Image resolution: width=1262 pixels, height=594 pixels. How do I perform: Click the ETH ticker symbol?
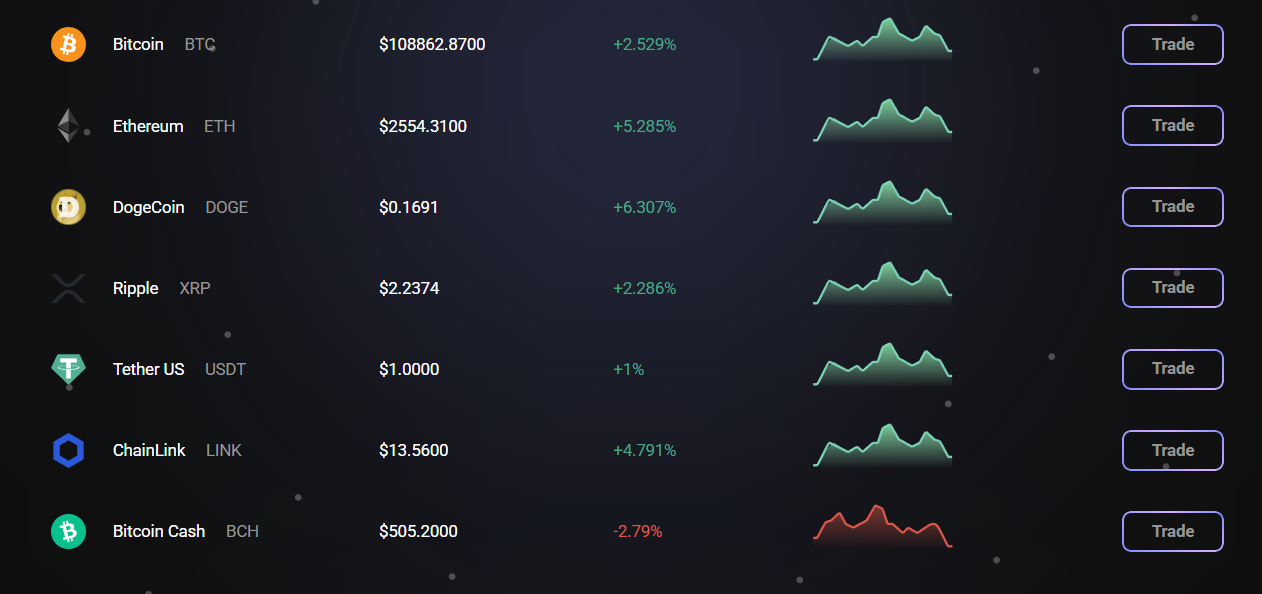tap(220, 126)
